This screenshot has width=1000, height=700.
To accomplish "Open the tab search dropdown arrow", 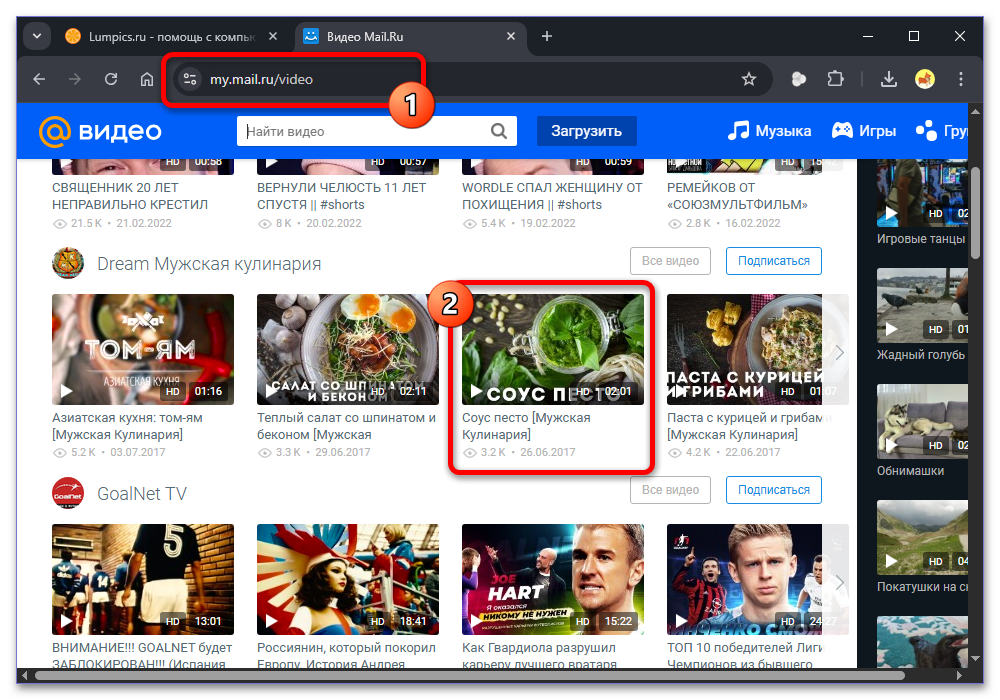I will [x=37, y=36].
